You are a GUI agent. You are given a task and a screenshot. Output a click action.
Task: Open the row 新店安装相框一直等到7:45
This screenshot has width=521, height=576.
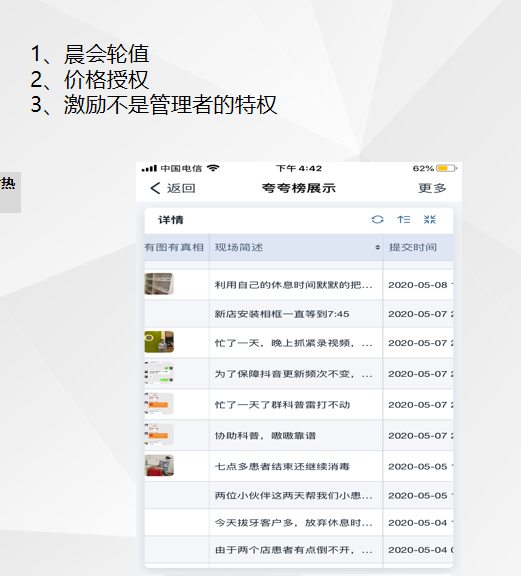(299, 314)
